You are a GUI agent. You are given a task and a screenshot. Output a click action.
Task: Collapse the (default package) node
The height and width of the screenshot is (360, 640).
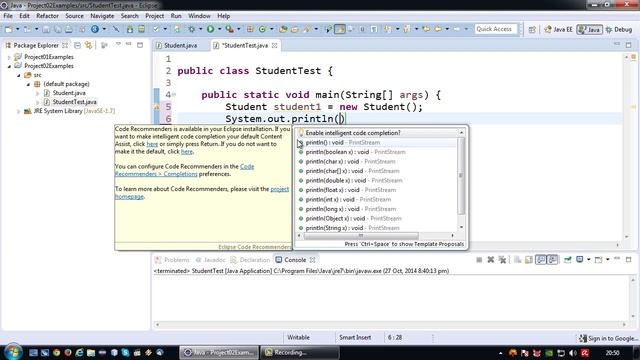[x=28, y=84]
